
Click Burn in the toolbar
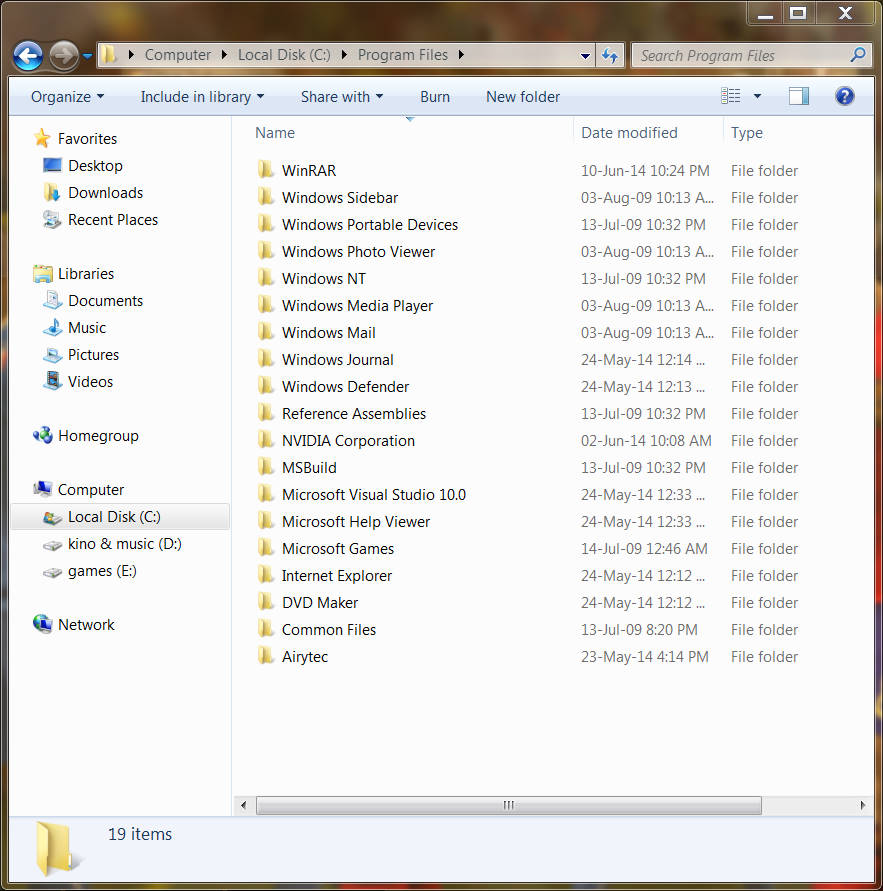435,97
